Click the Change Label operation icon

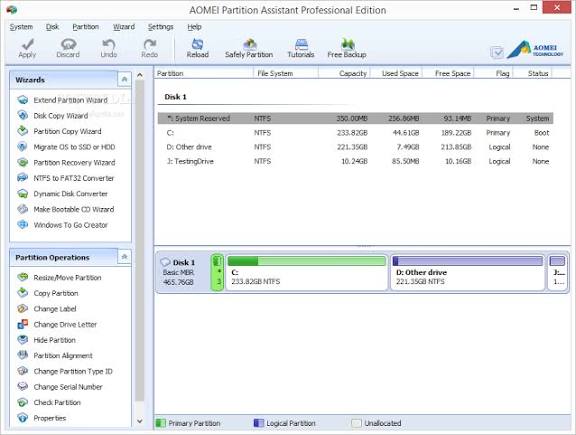point(23,308)
